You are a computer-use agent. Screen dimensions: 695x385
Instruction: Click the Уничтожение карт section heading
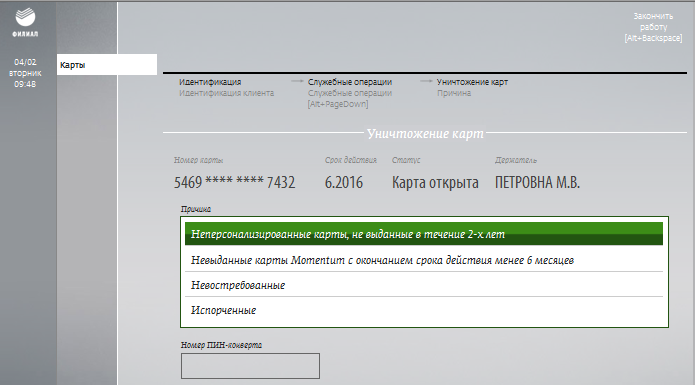point(425,133)
